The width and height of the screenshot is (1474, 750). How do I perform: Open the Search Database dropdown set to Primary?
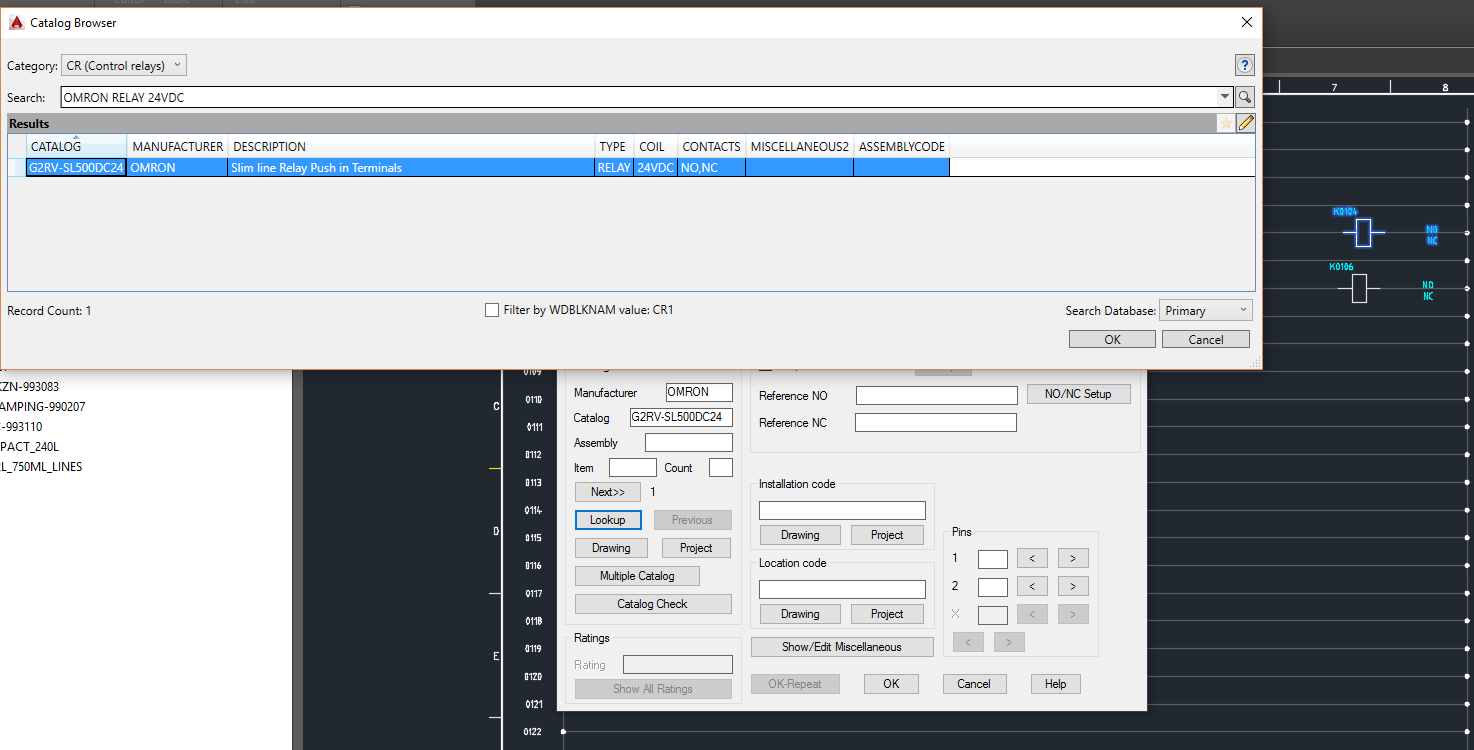[x=1206, y=311]
